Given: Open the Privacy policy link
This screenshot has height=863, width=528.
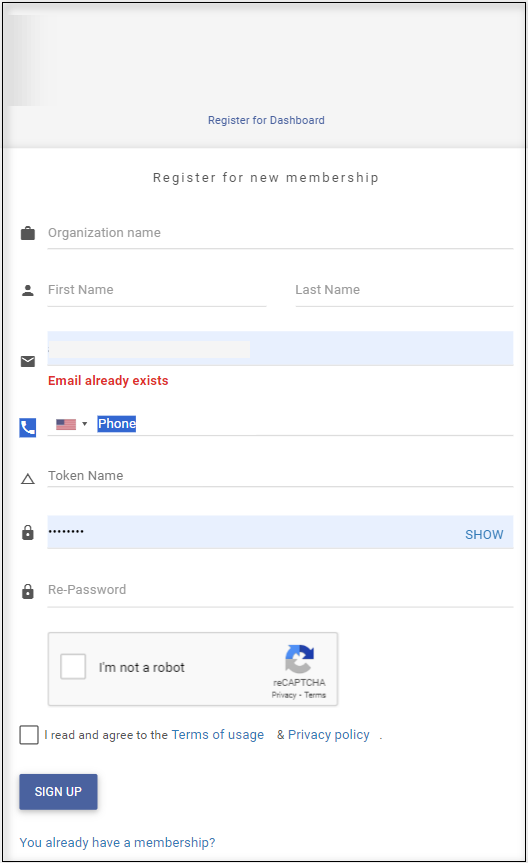Looking at the screenshot, I should (x=329, y=735).
